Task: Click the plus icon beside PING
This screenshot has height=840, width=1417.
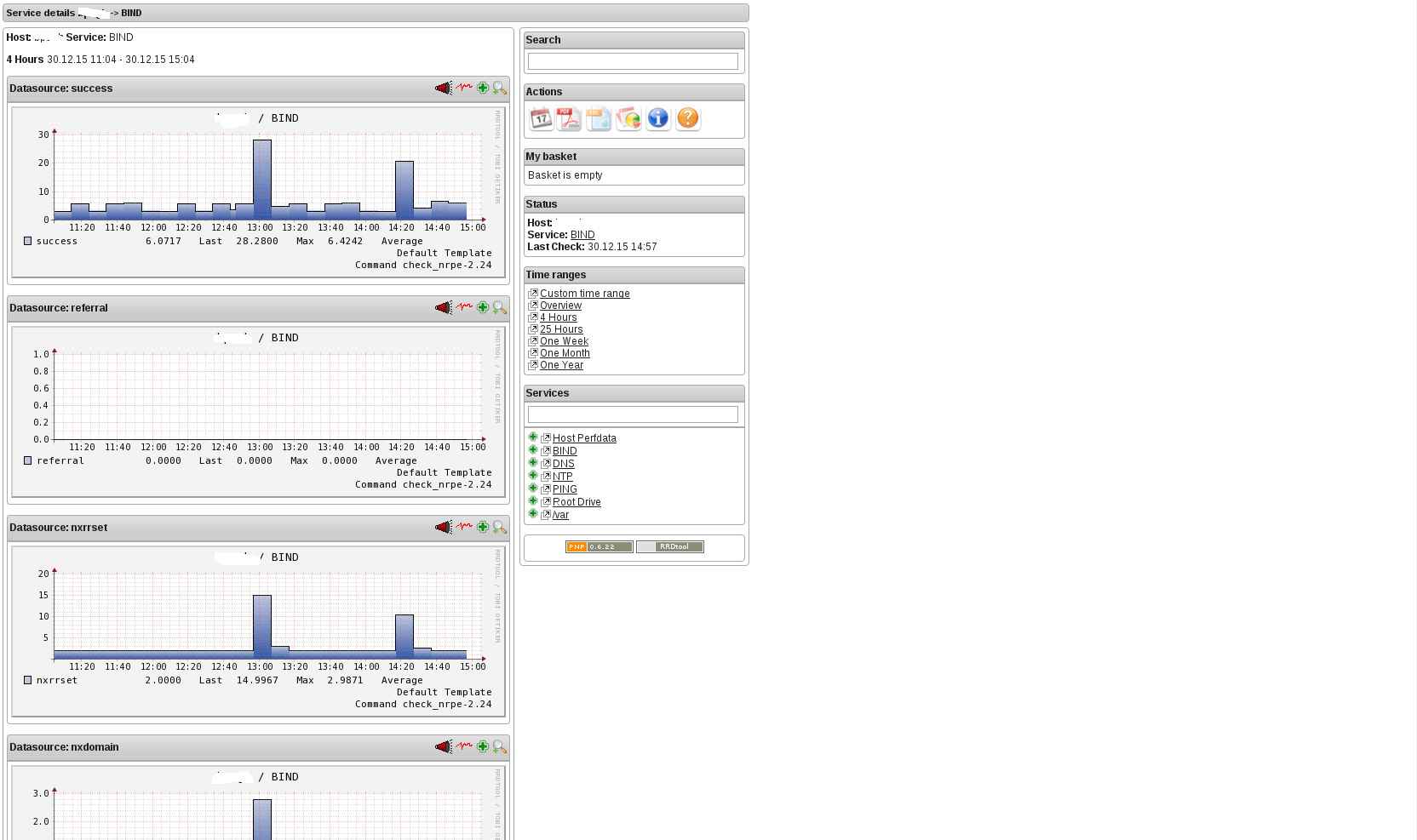Action: click(533, 489)
